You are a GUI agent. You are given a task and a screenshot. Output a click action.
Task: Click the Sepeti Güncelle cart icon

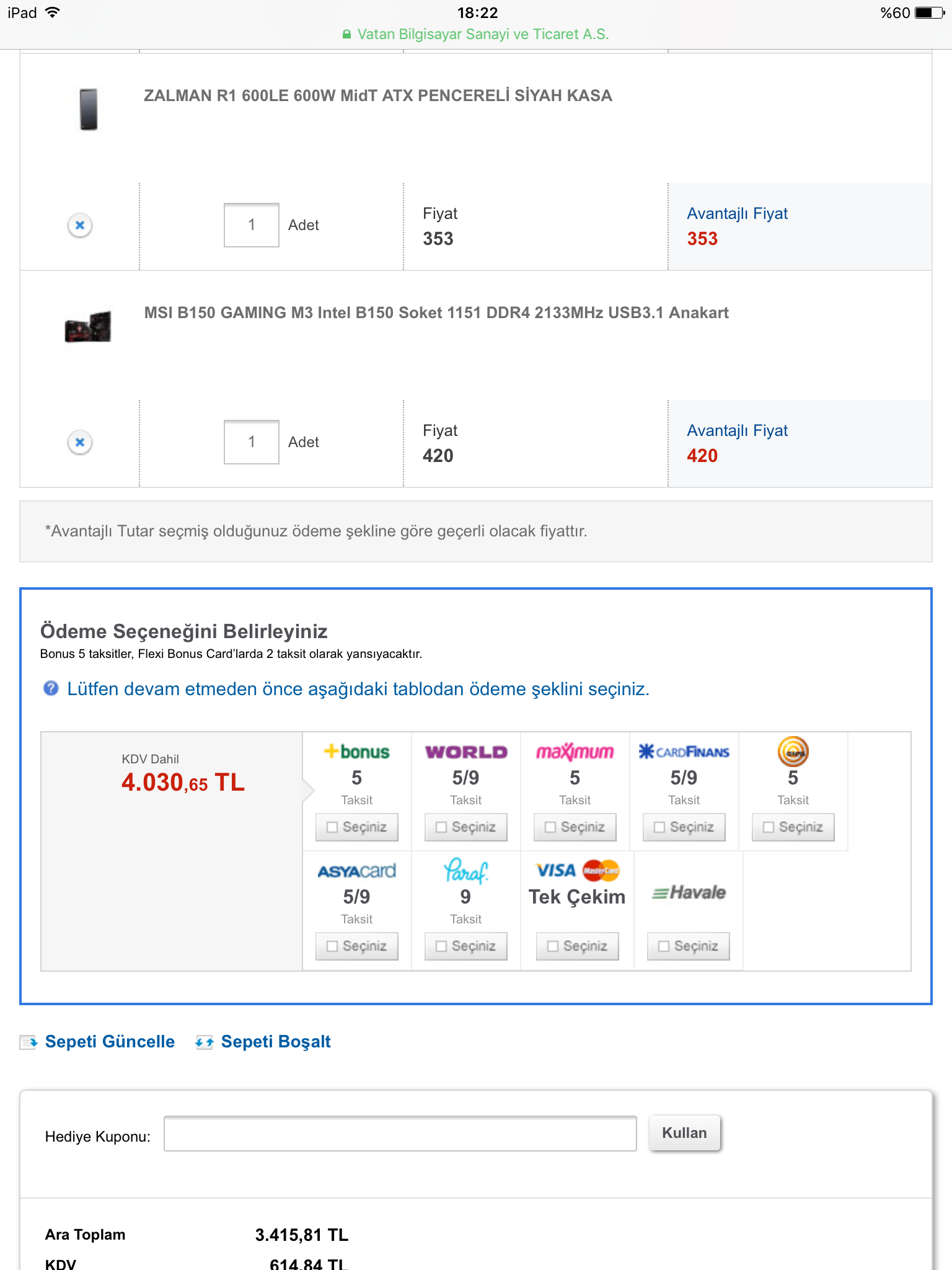[x=29, y=1042]
